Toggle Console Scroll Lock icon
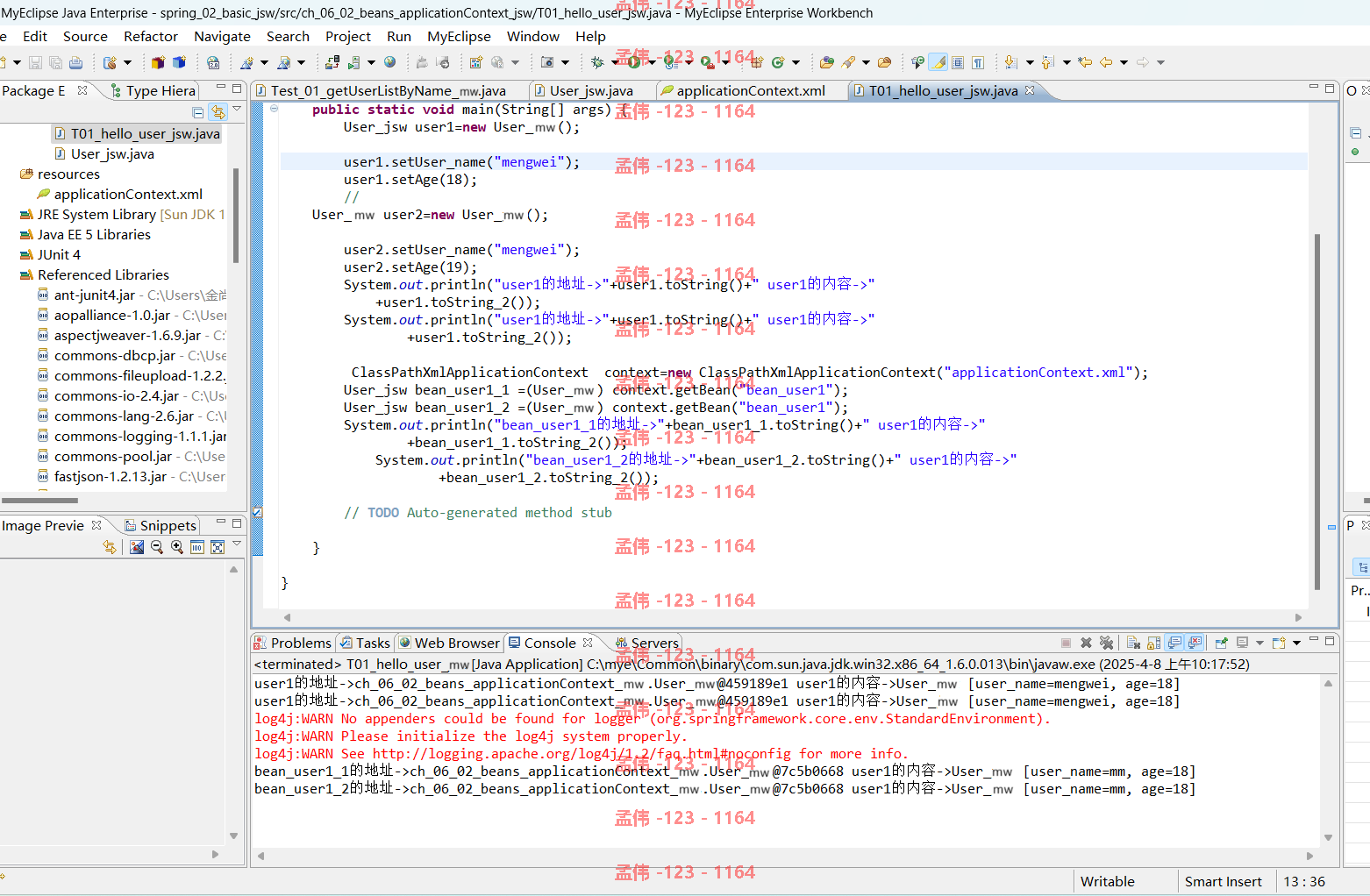The width and height of the screenshot is (1370, 896). point(1153,643)
